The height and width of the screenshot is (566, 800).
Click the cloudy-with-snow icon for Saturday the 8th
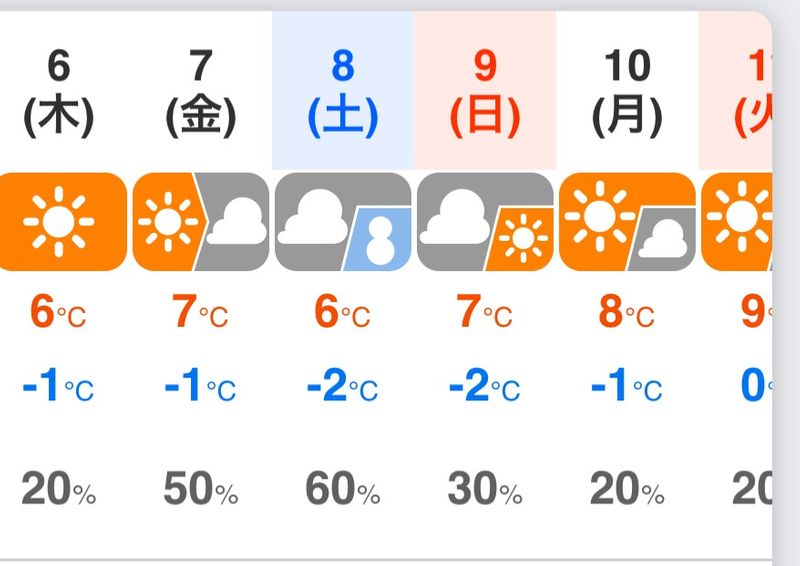point(343,222)
